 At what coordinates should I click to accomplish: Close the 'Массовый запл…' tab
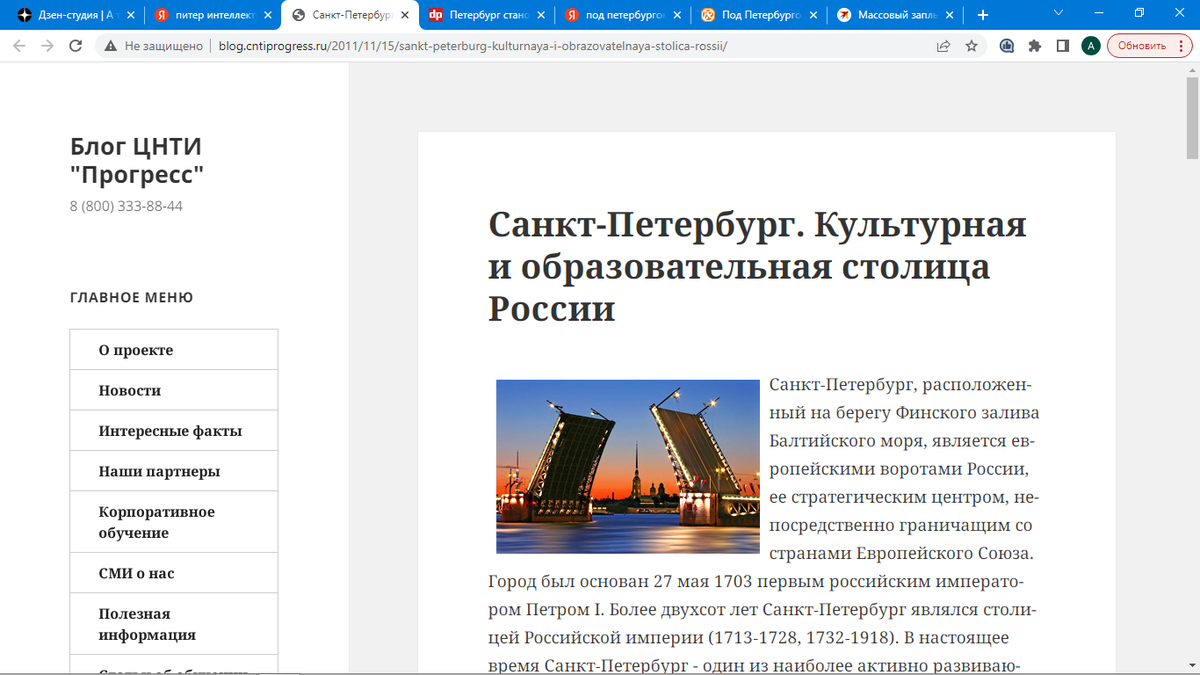pyautogui.click(x=951, y=15)
